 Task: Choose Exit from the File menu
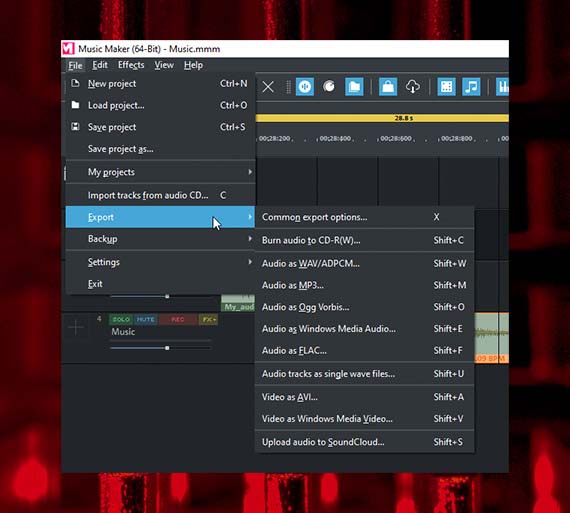(x=160, y=284)
